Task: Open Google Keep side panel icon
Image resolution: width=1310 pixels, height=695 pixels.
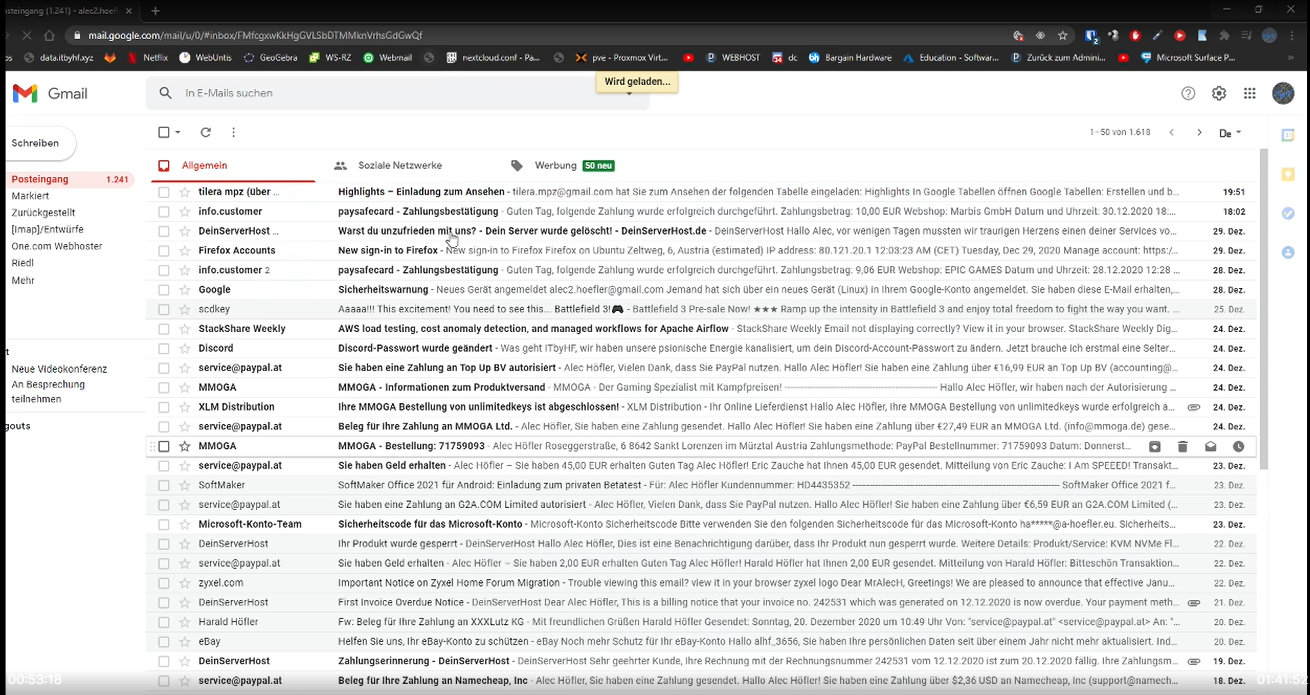Action: [x=1288, y=174]
